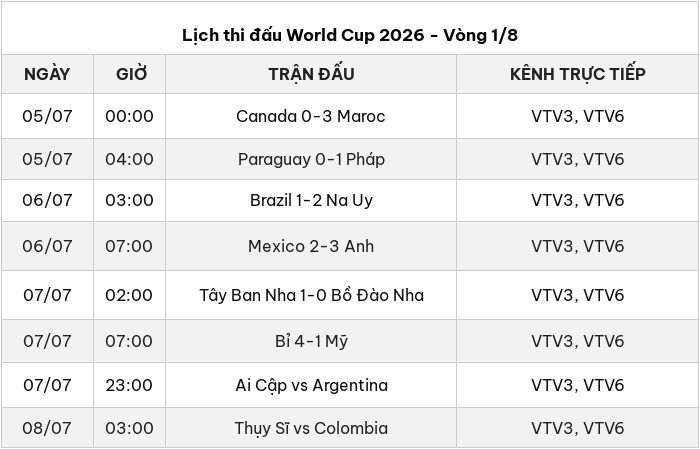Screen dimensions: 700x449
Task: Click the KÊNH TRỰC TIẾP column header
Action: [x=578, y=74]
